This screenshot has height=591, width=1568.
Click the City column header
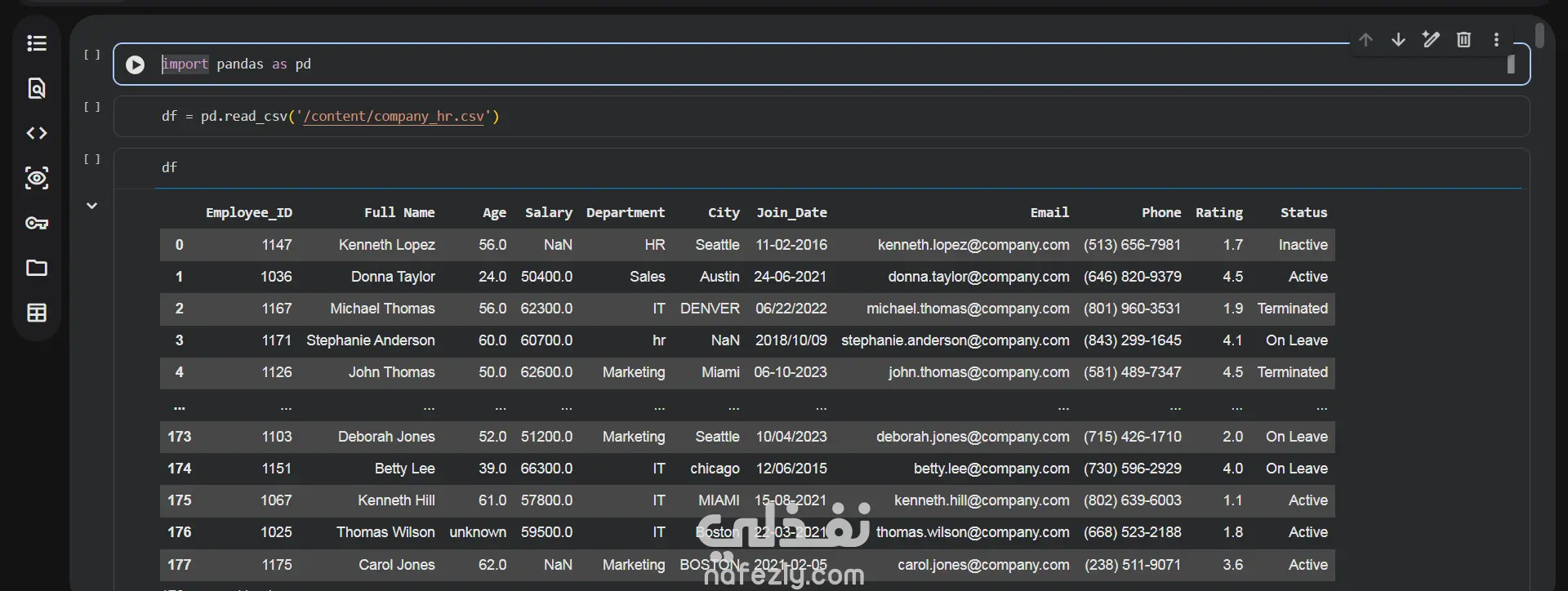(x=724, y=213)
